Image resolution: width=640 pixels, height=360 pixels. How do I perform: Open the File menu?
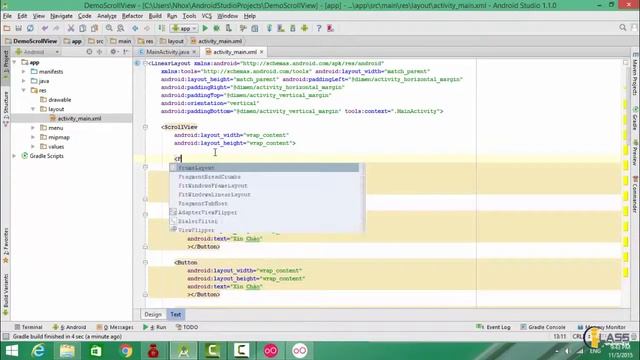point(7,16)
